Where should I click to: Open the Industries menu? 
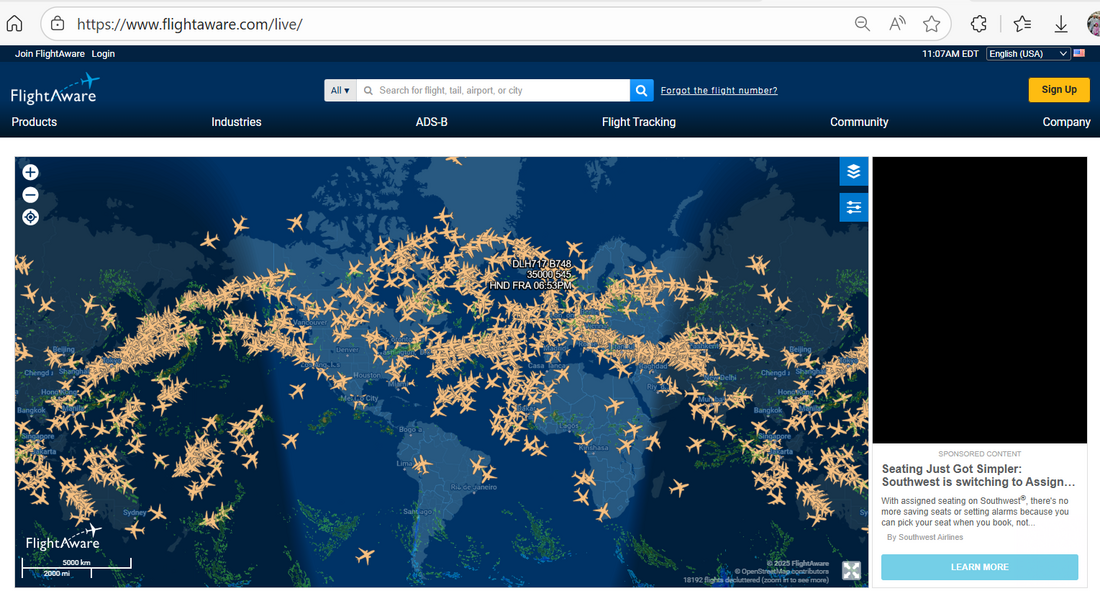pos(236,121)
